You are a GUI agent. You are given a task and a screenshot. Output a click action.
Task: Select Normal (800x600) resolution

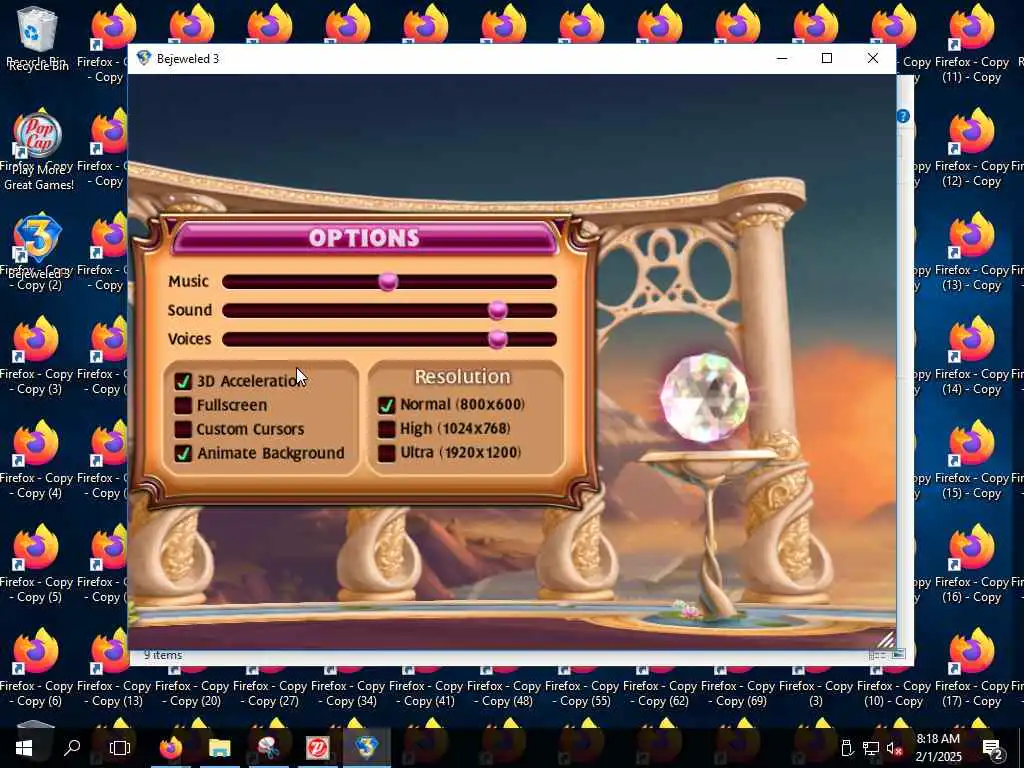point(387,405)
